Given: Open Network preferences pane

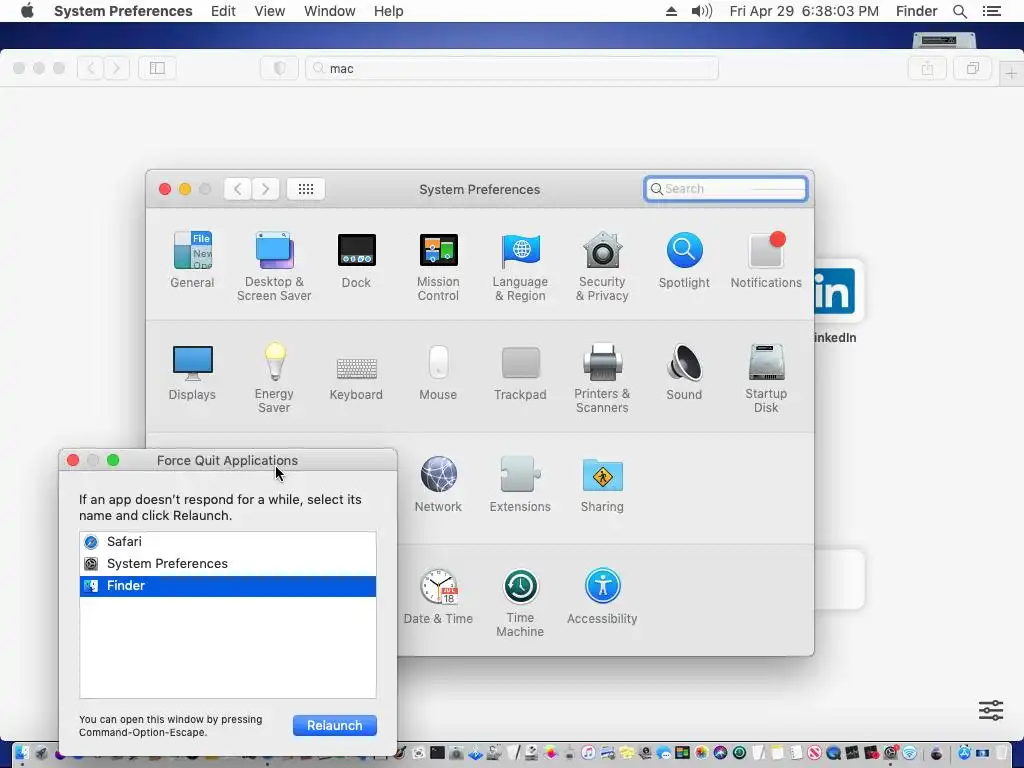Looking at the screenshot, I should coord(438,484).
